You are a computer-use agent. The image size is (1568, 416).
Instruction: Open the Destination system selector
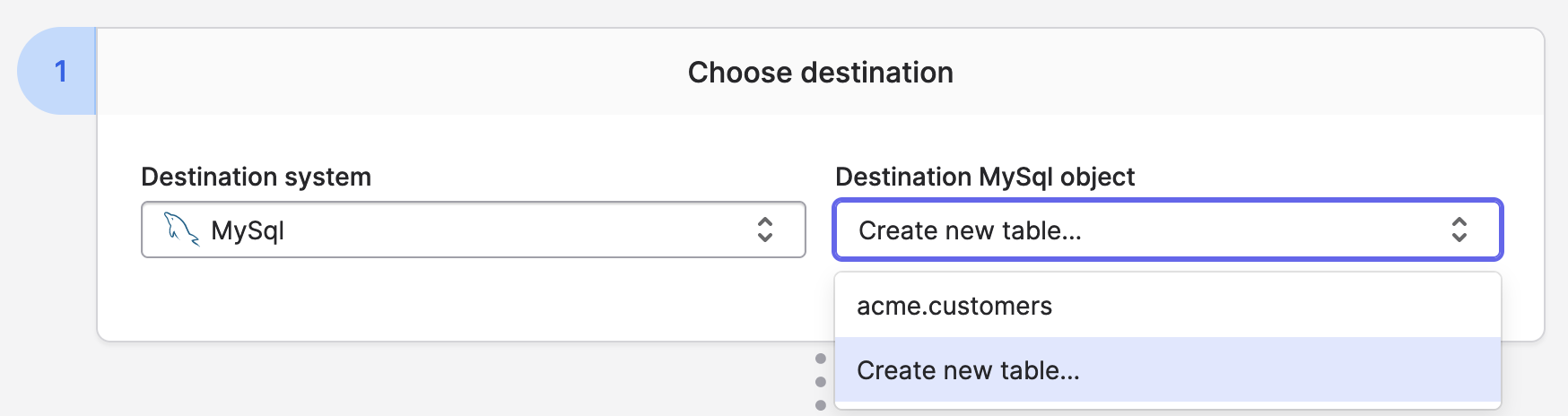pyautogui.click(x=473, y=230)
